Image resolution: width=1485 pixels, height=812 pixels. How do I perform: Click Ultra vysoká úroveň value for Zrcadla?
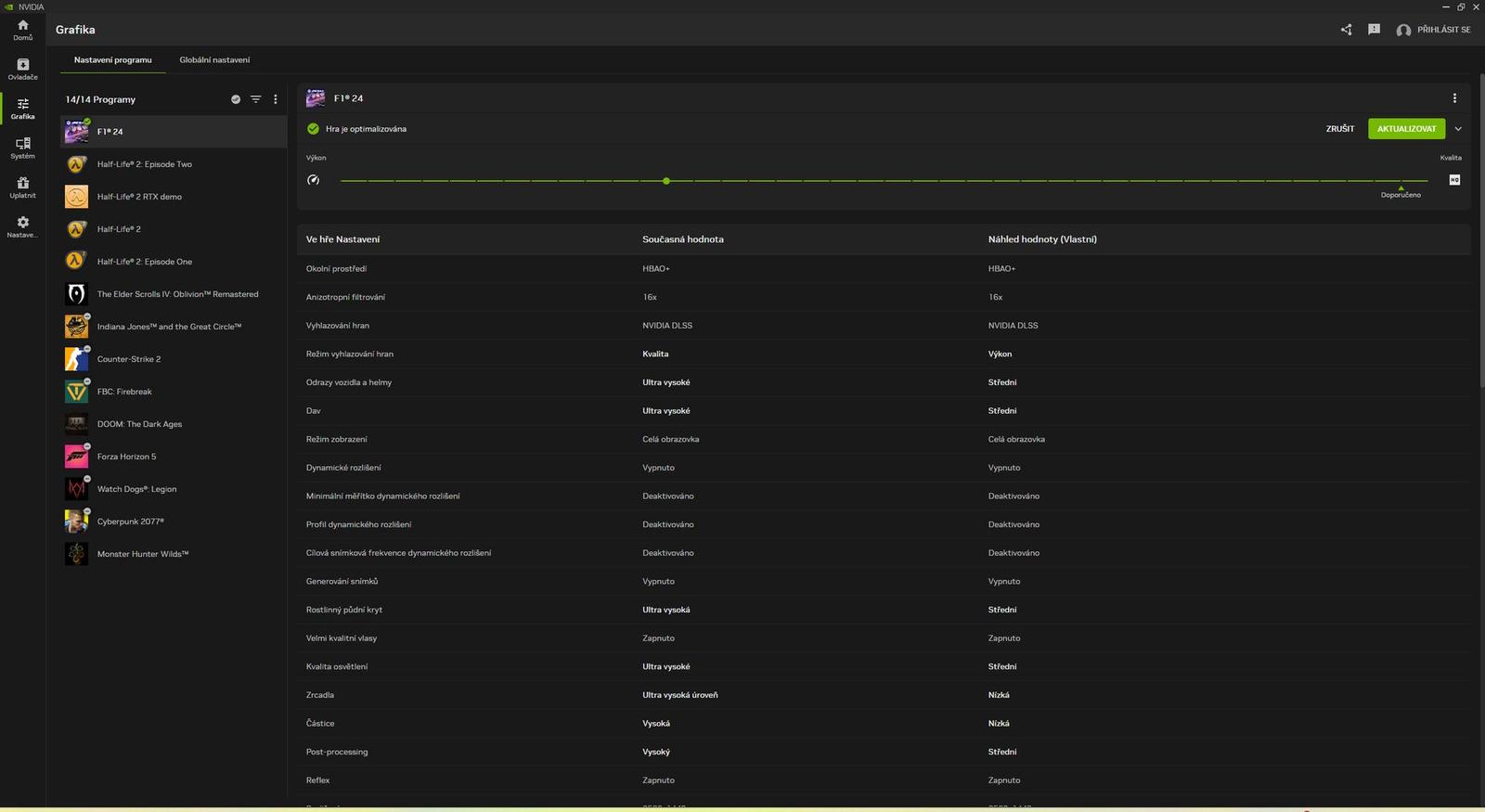680,695
